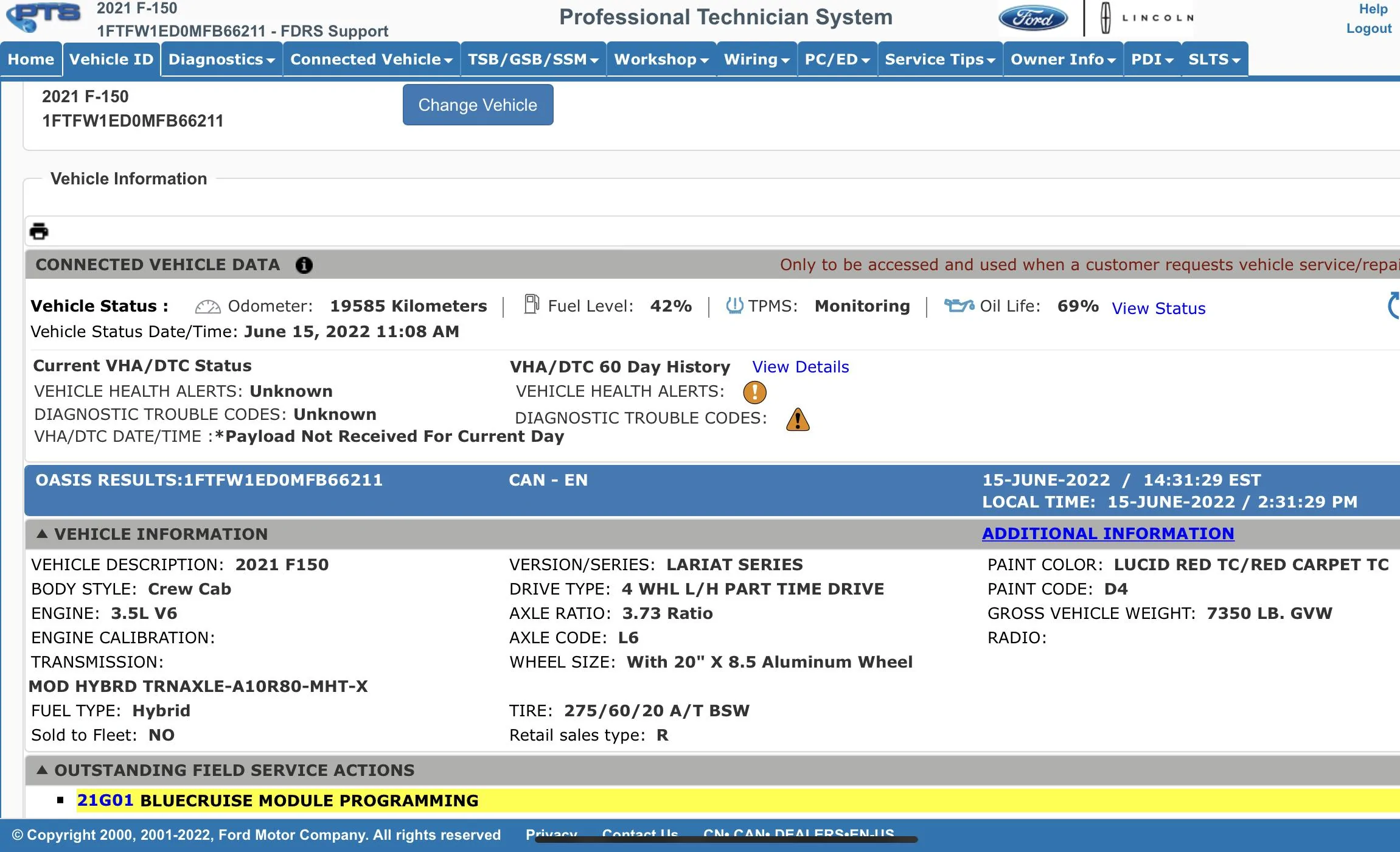This screenshot has height=852, width=1400.
Task: Select paint color LUCID RED TC/RED CARPET TC
Action: (1251, 565)
